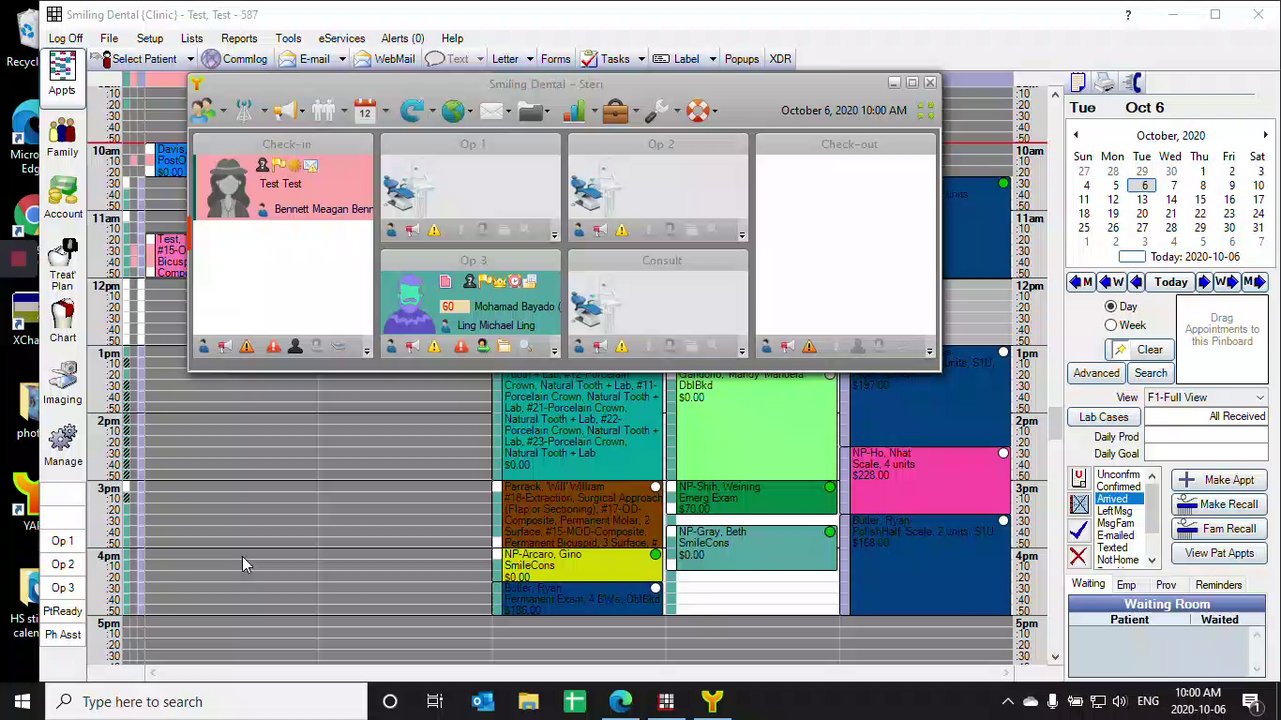Click the Lab Cases button
The height and width of the screenshot is (720, 1281).
point(1103,417)
